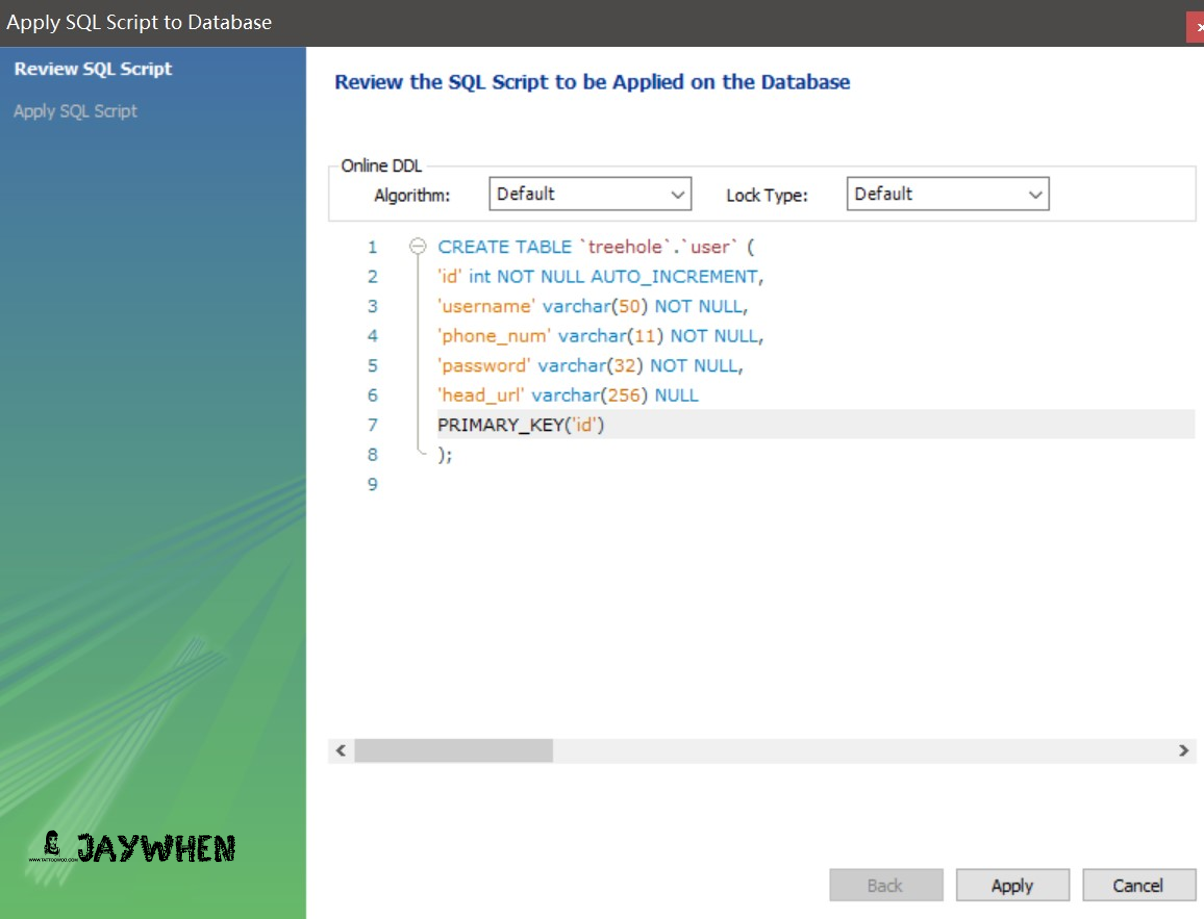The width and height of the screenshot is (1204, 919).
Task: Click the PRIMARY_KEY('id') line
Action: [x=521, y=425]
